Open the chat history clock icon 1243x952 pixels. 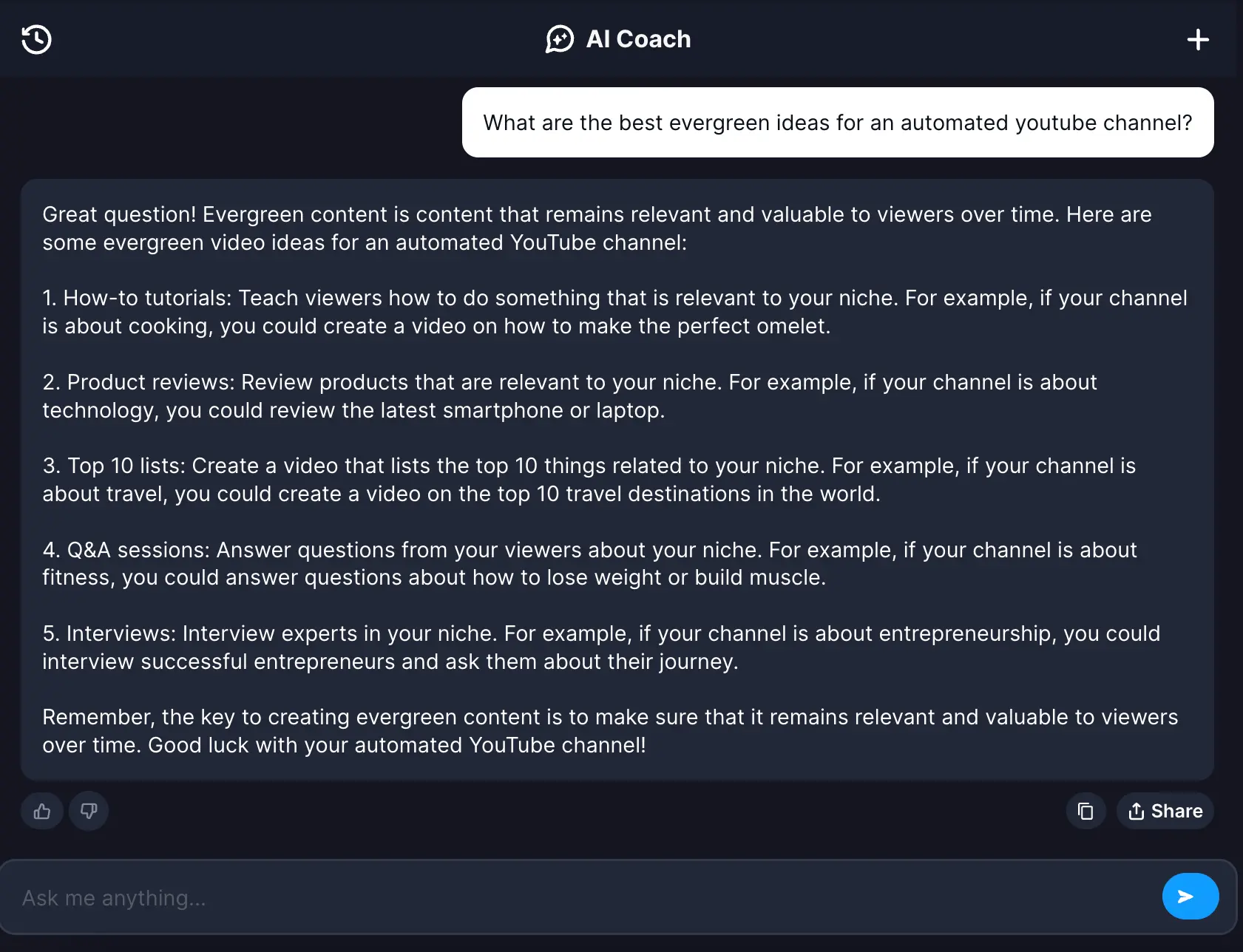pos(36,39)
